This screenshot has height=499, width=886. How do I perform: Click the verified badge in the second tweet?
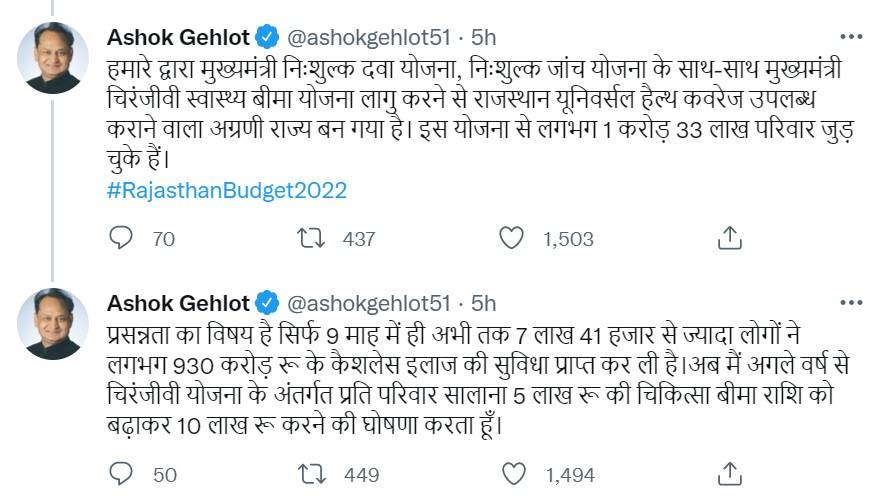[x=266, y=302]
